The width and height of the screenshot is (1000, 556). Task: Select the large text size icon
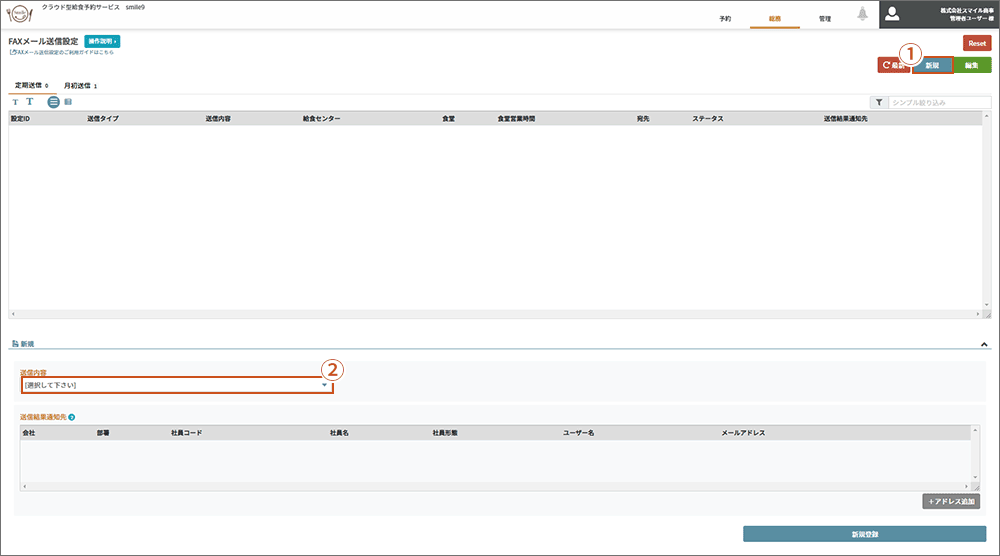pyautogui.click(x=30, y=102)
